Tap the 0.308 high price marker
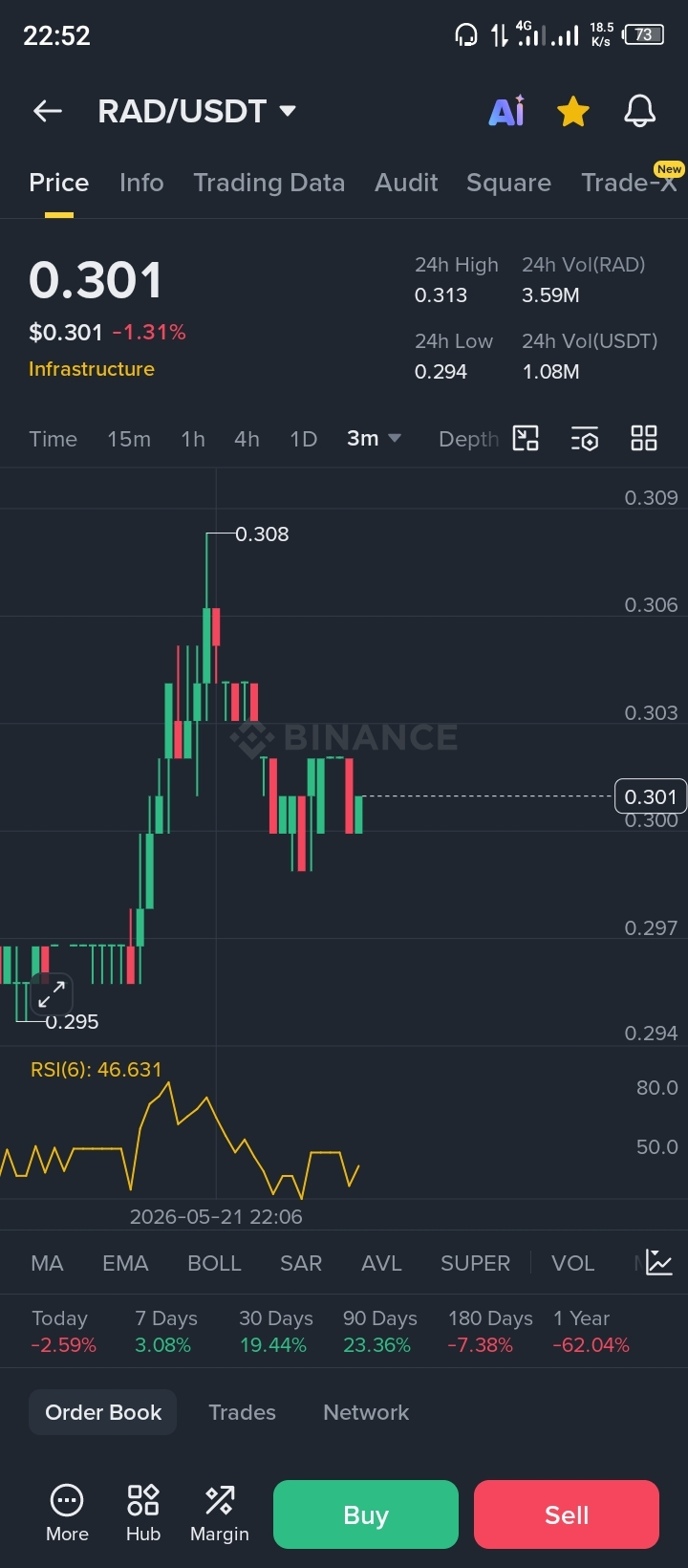Screen dimensions: 688x1568 (x=262, y=534)
